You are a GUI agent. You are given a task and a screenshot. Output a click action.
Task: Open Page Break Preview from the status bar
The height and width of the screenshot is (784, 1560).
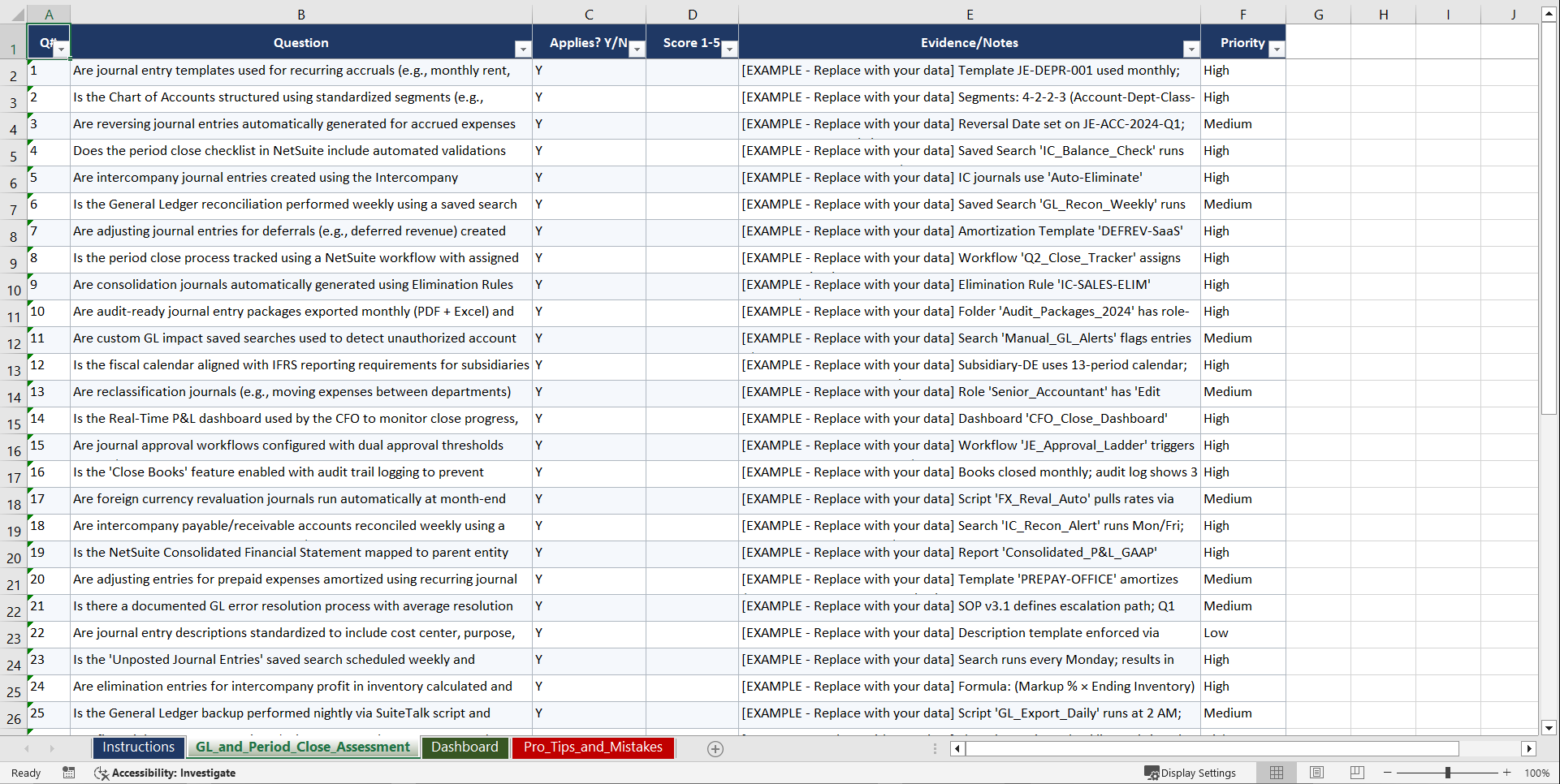tap(1356, 773)
